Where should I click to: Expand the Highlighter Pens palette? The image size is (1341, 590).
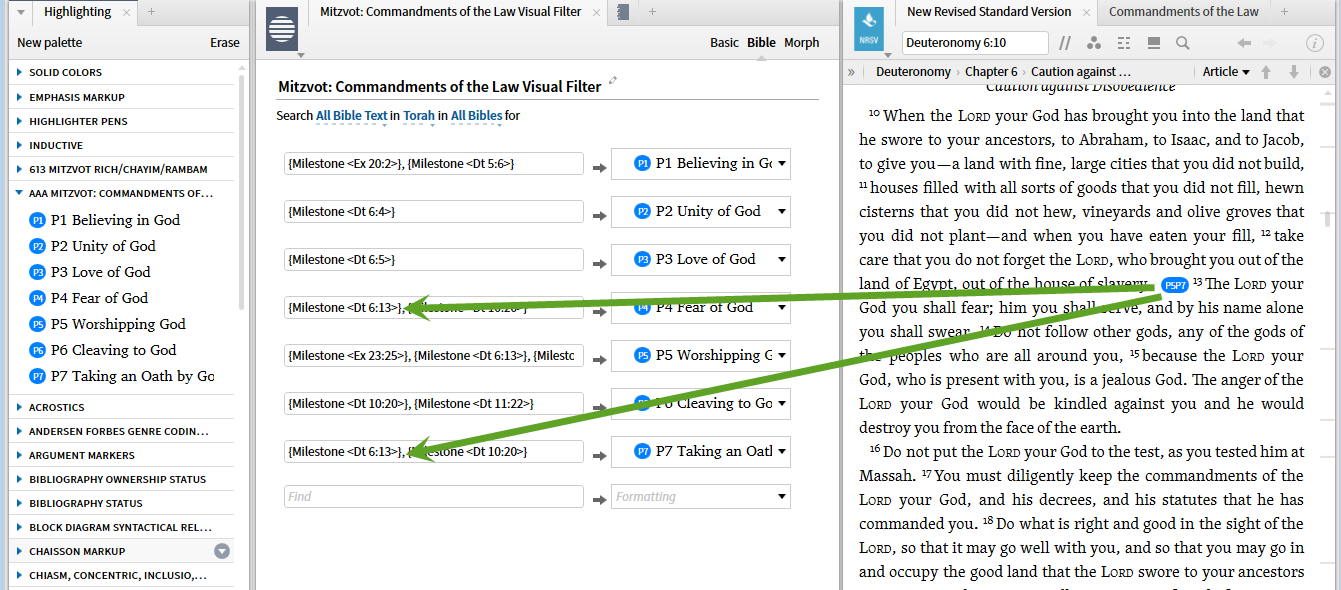20,121
